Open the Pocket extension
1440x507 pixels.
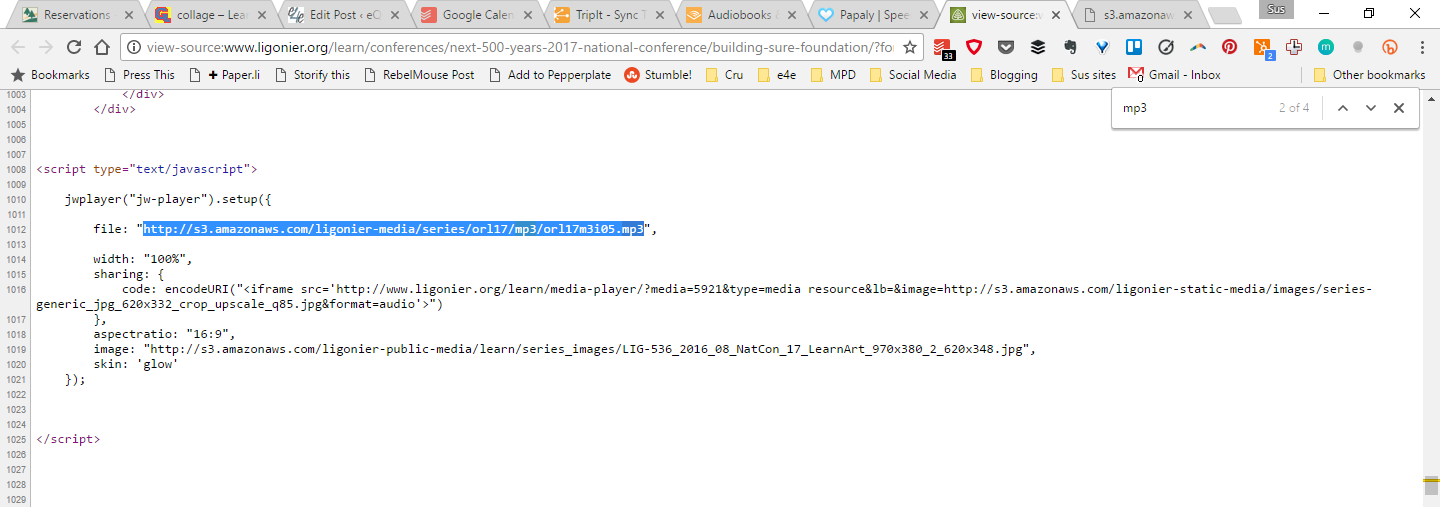(x=1006, y=47)
